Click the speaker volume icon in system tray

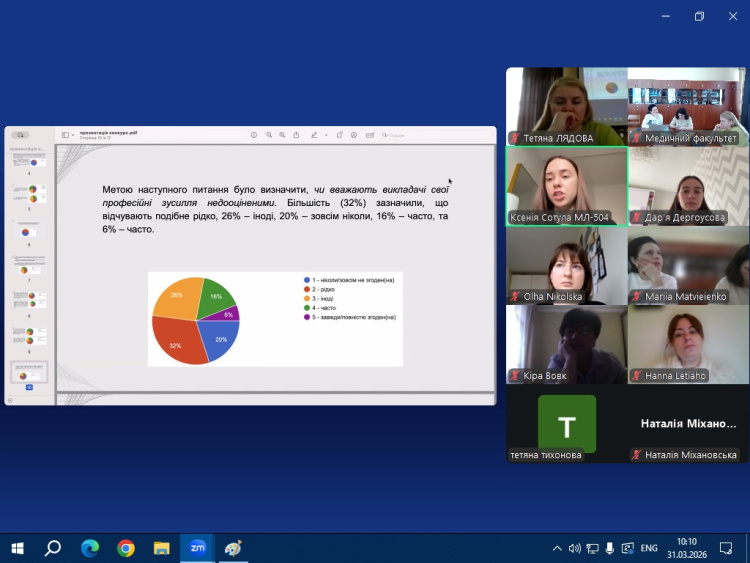click(x=575, y=548)
